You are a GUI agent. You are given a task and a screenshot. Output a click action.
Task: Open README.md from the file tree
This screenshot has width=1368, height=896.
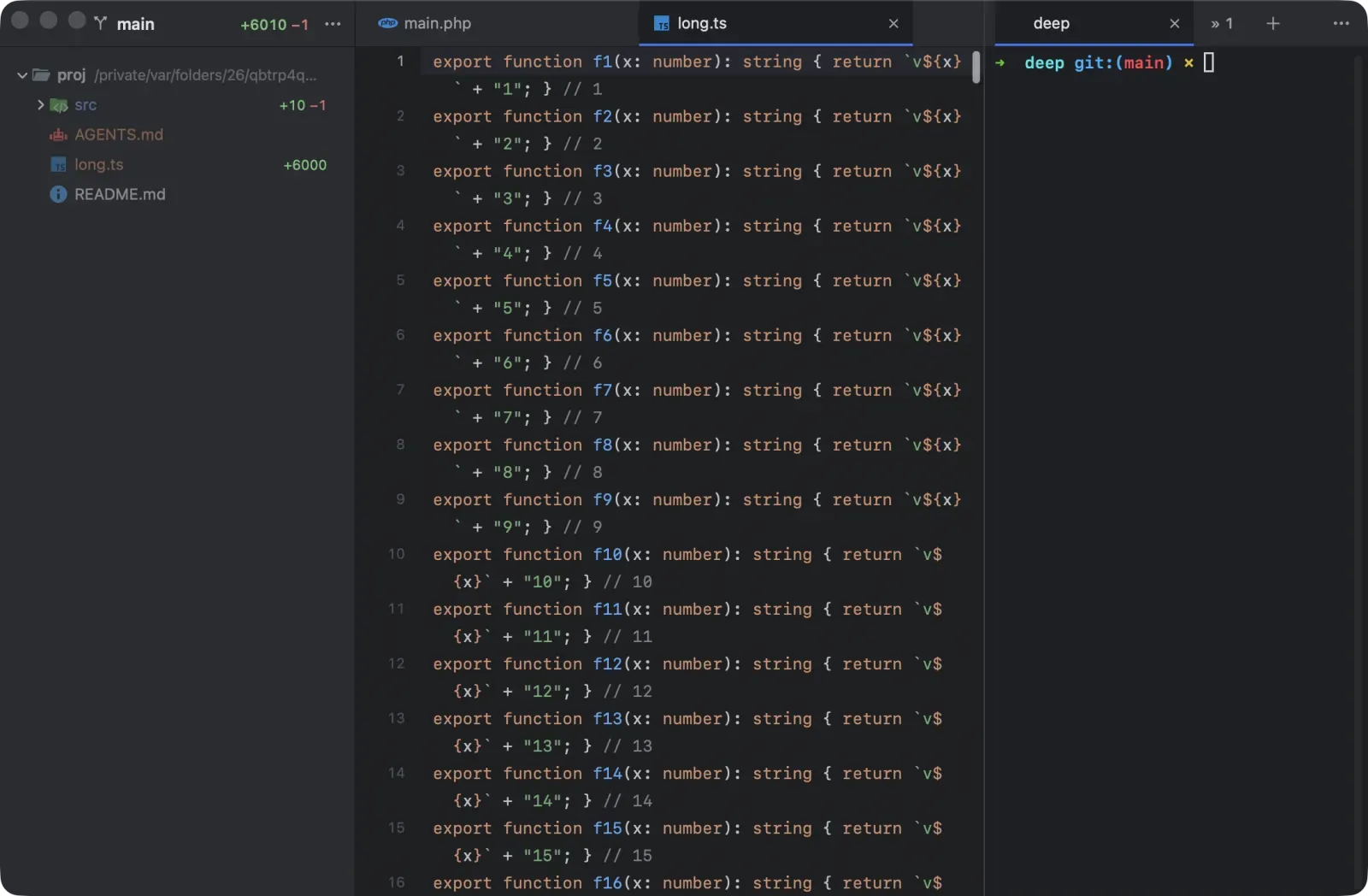coord(120,194)
